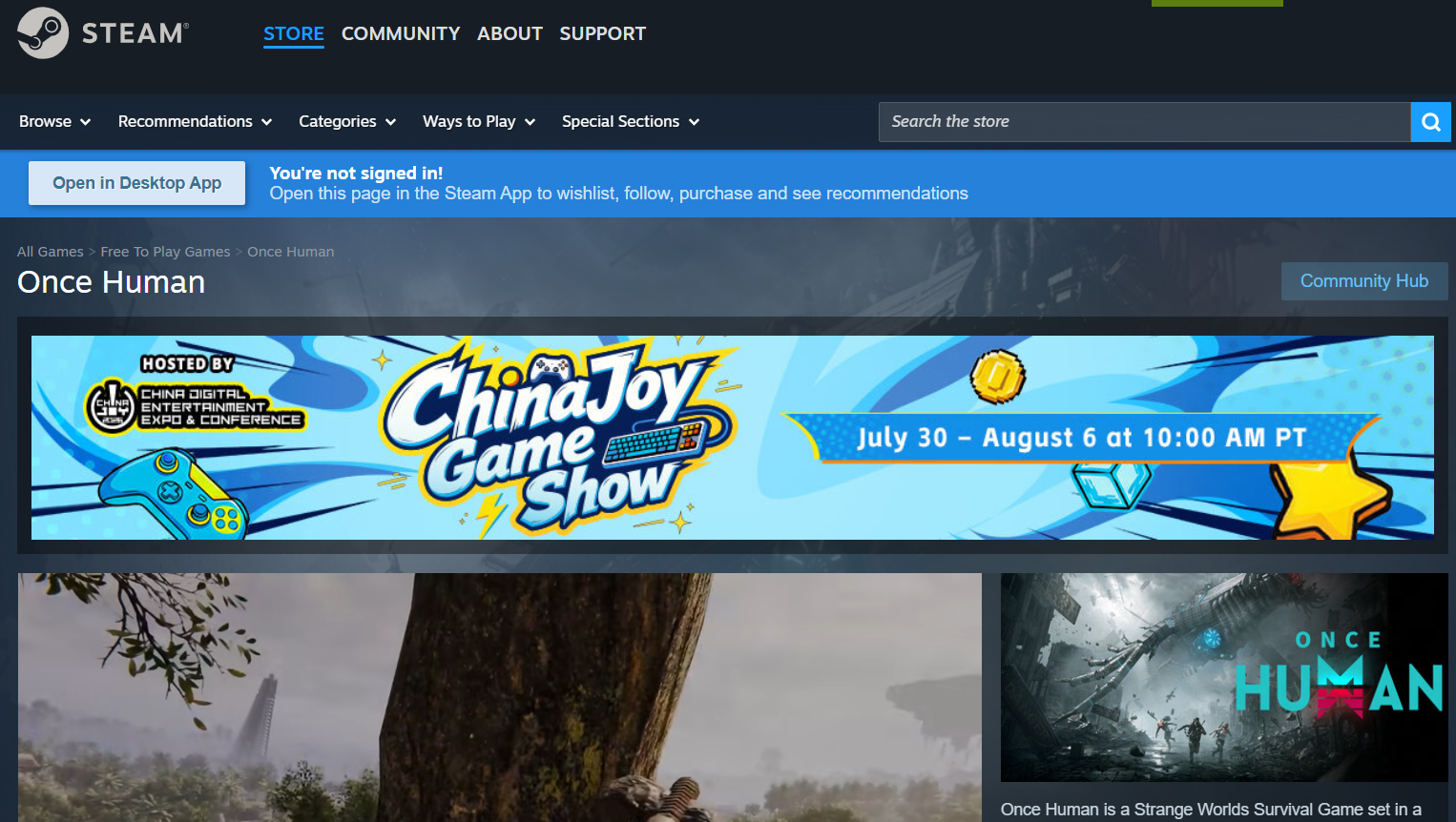The width and height of the screenshot is (1456, 822).
Task: Click Open in Desktop App button
Action: click(x=137, y=183)
